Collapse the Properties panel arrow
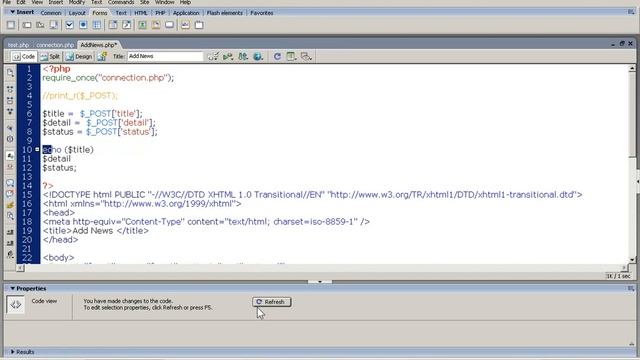This screenshot has height=360, width=640. pyautogui.click(x=13, y=289)
